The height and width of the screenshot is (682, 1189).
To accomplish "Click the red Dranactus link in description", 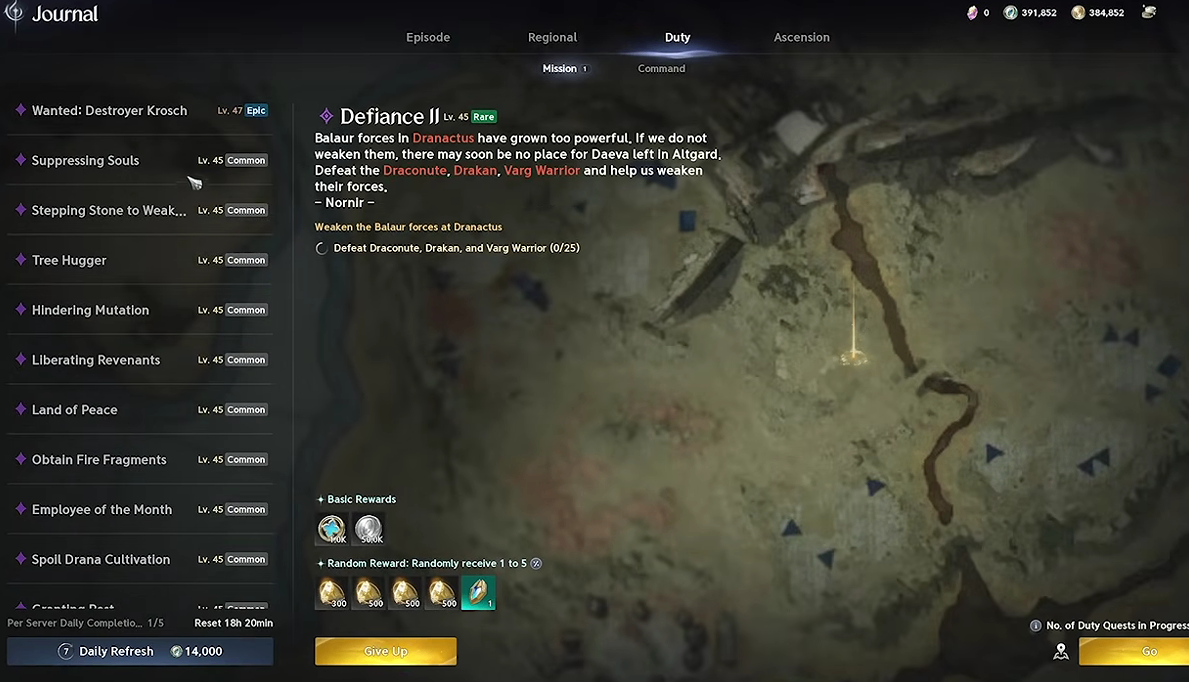I will point(443,138).
